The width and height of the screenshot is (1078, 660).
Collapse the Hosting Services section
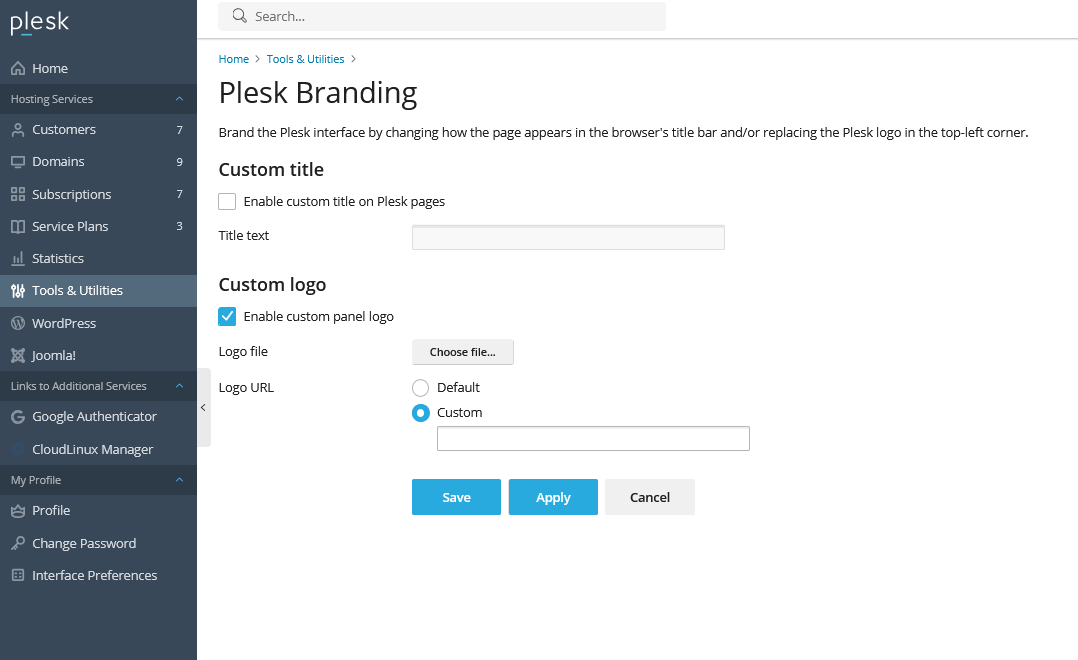click(x=179, y=99)
